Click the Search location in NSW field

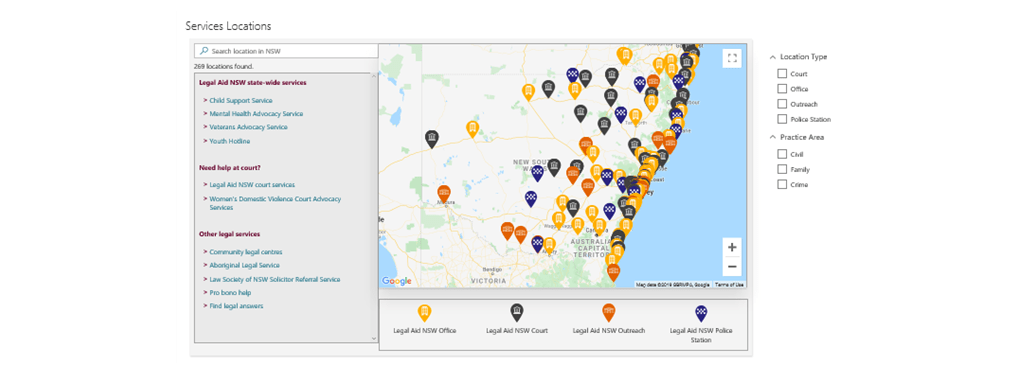click(x=286, y=50)
